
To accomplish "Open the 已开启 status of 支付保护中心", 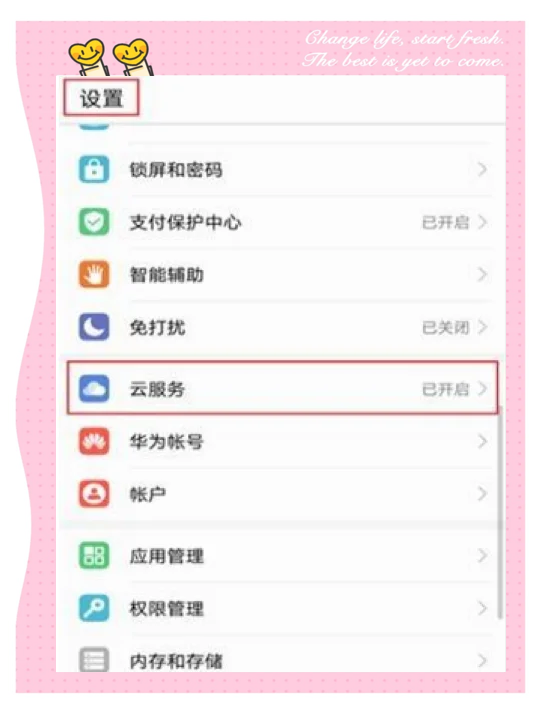I will [x=445, y=223].
